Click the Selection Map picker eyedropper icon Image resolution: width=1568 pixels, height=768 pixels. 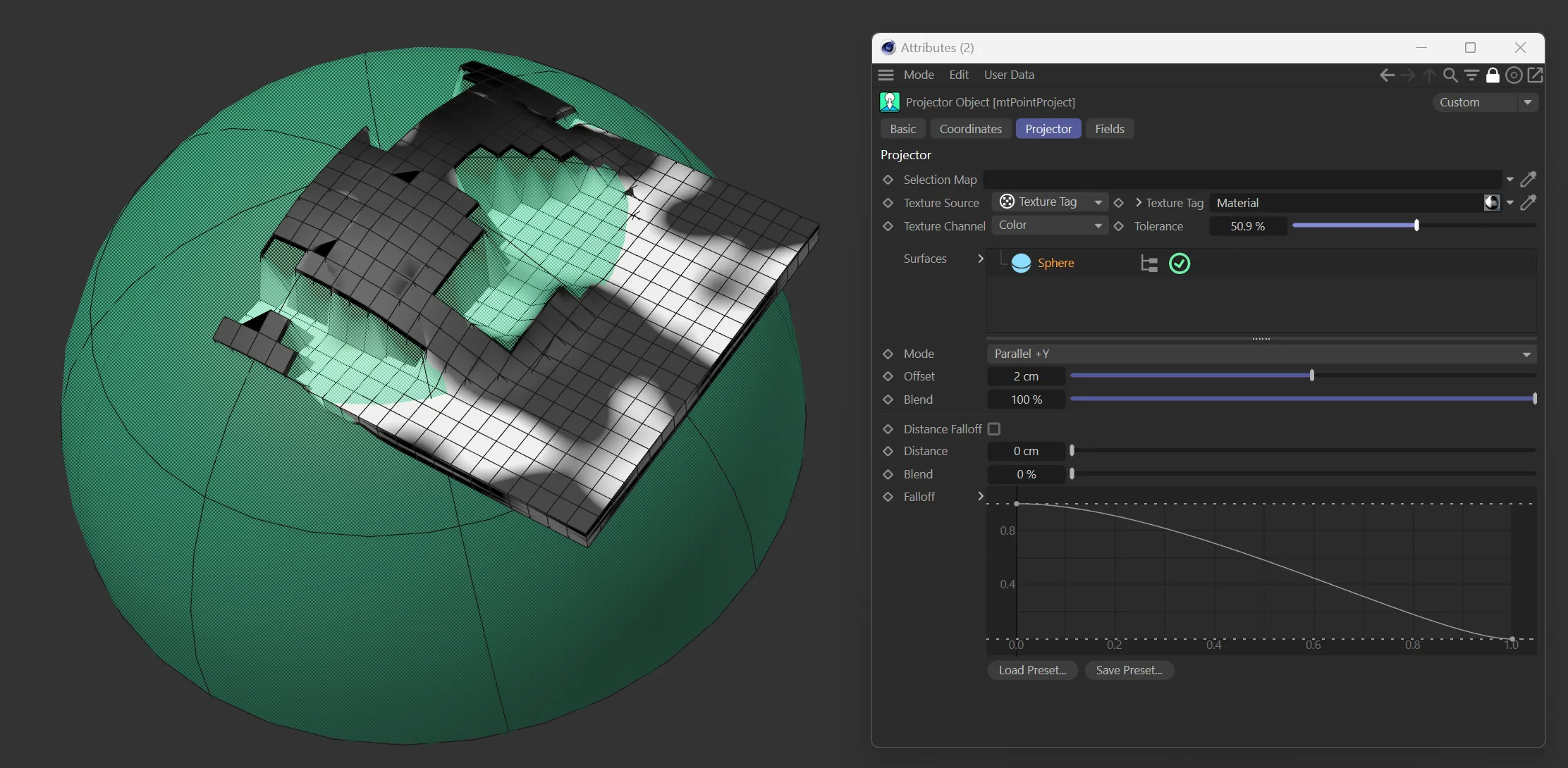(x=1528, y=180)
